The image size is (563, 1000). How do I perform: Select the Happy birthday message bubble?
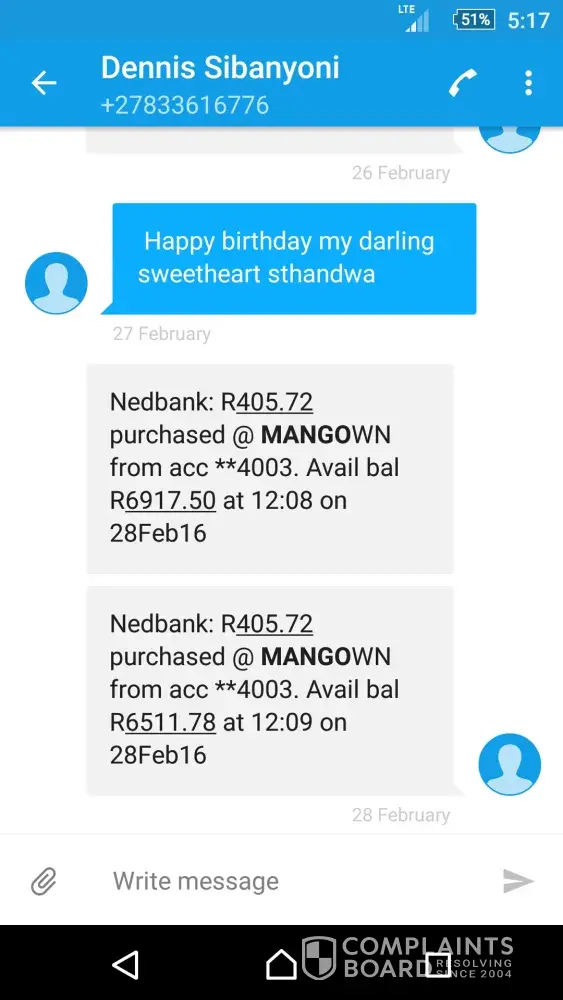point(294,258)
